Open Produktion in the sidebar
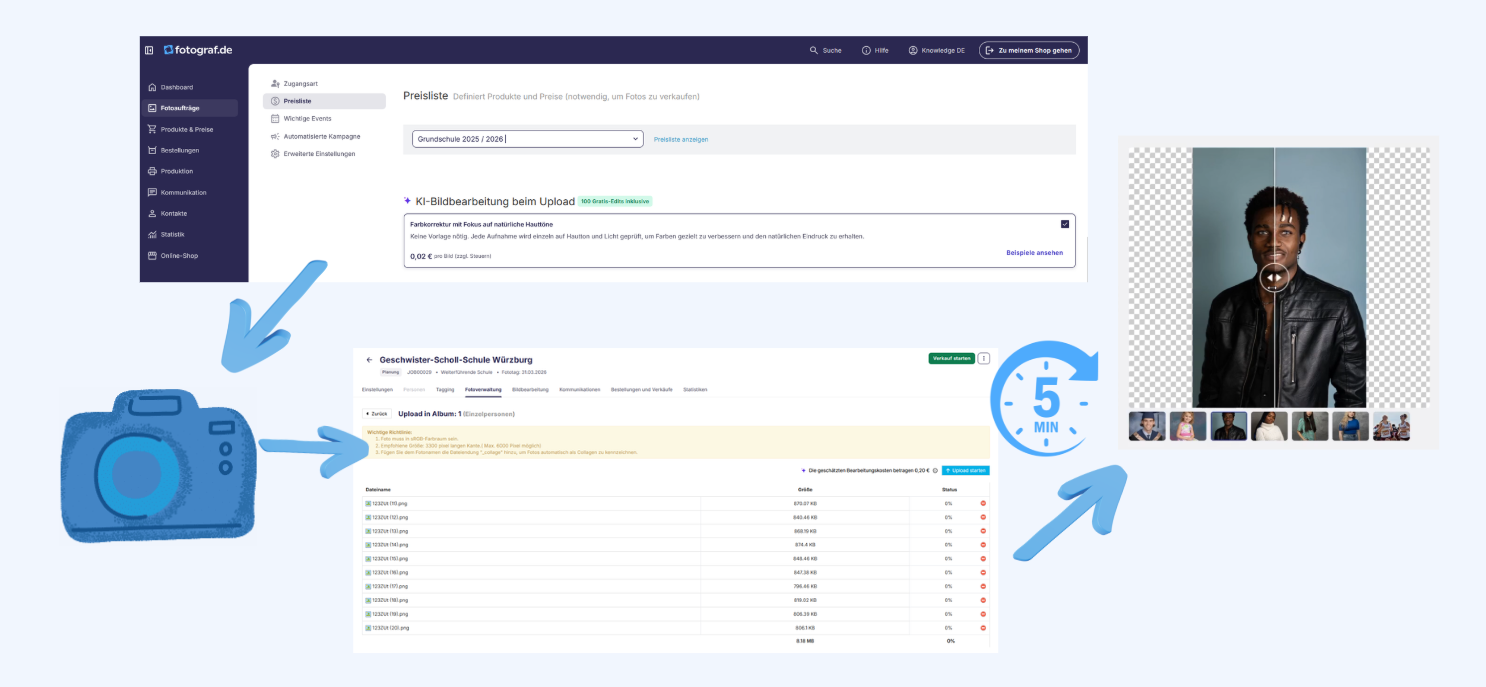Screen dimensions: 1486x687 point(170,171)
